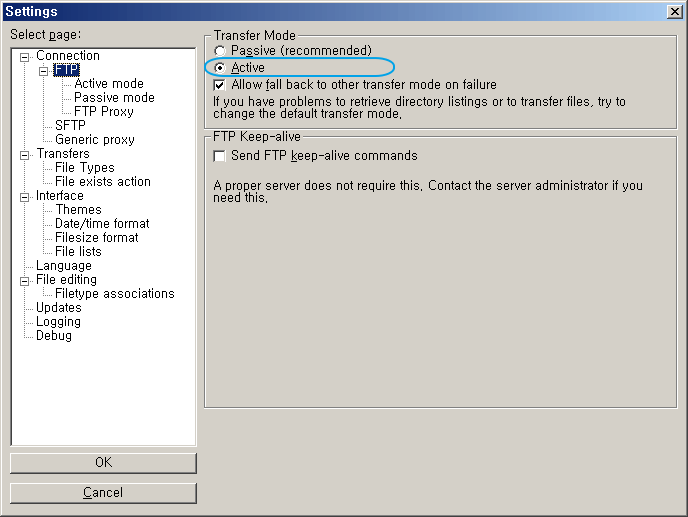Viewport: 688px width, 517px height.
Task: Open the File lists page
Action: (78, 251)
